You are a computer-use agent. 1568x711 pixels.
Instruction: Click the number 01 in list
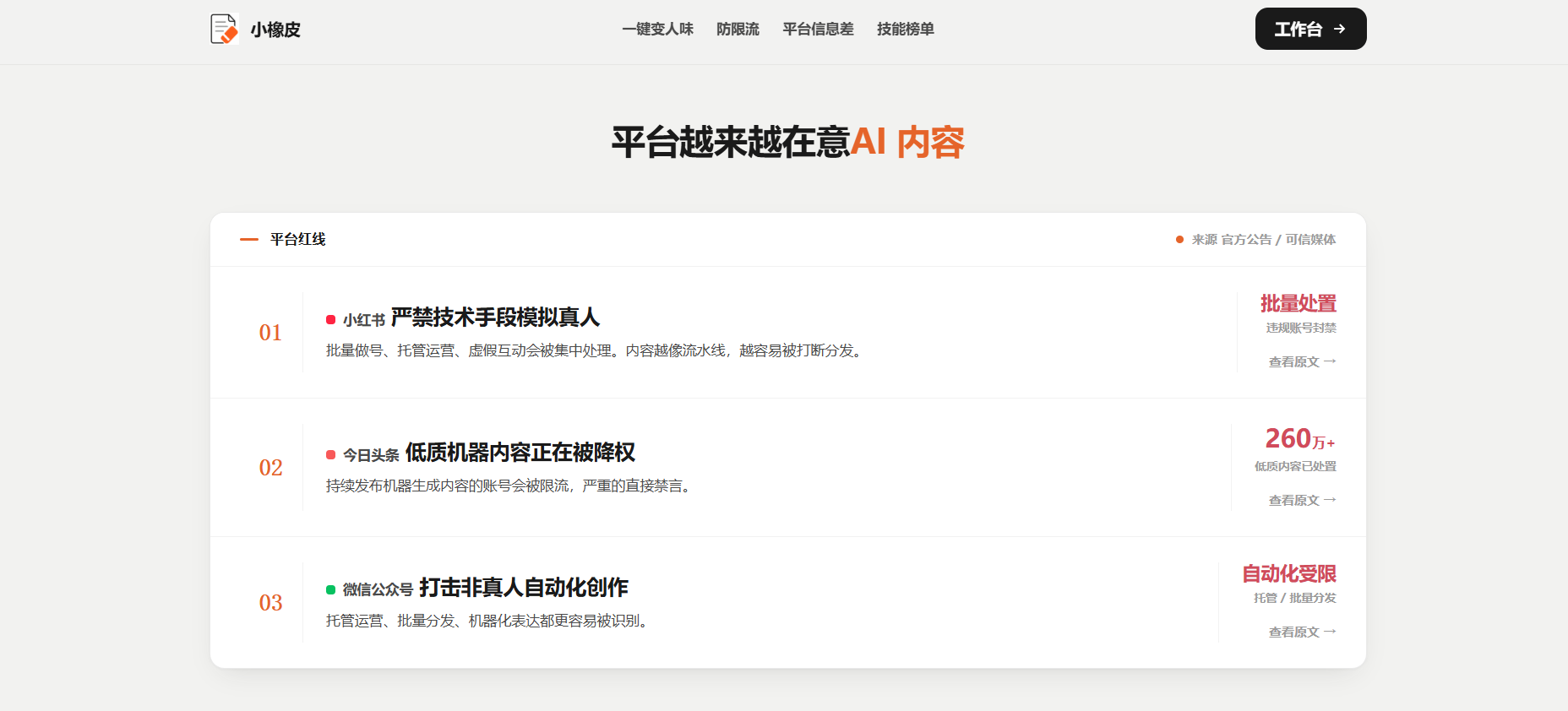click(x=270, y=333)
